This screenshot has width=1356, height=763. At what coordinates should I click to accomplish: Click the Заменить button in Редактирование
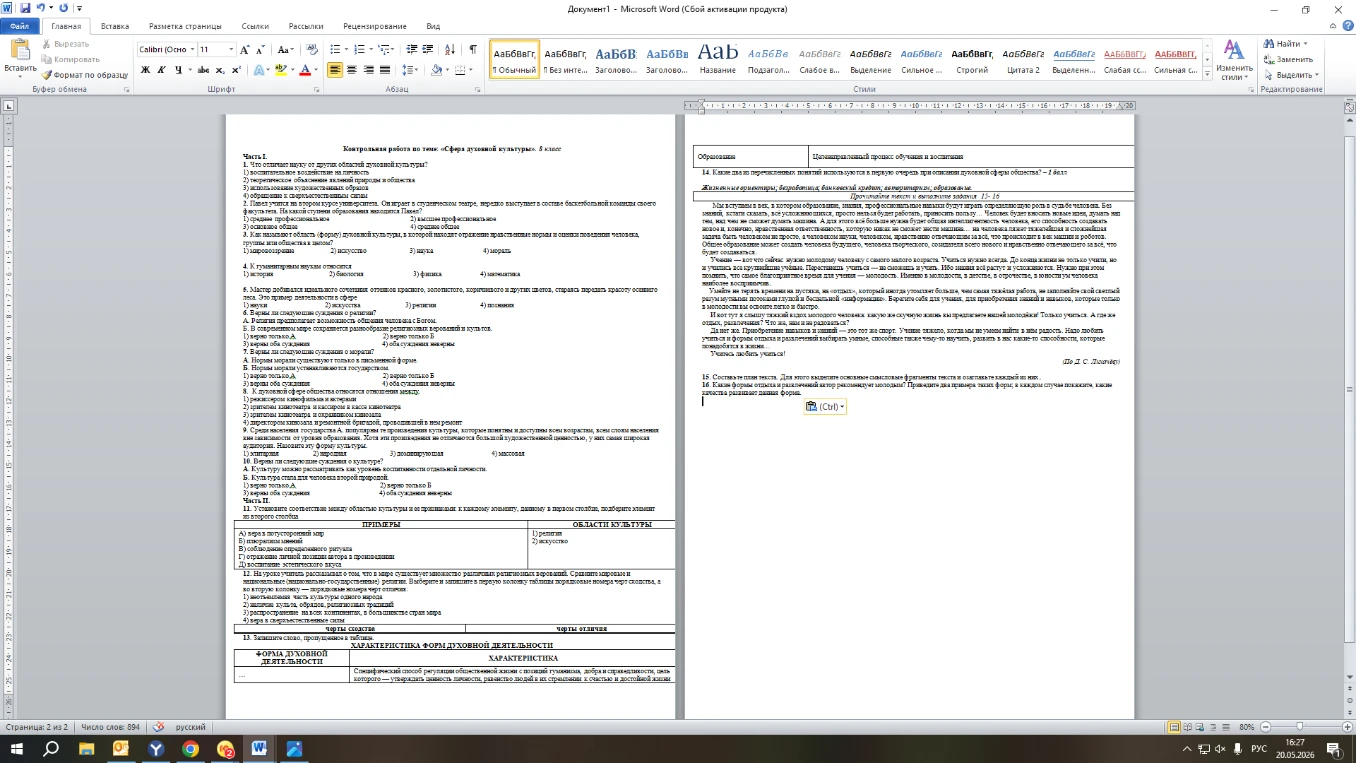tap(1287, 59)
